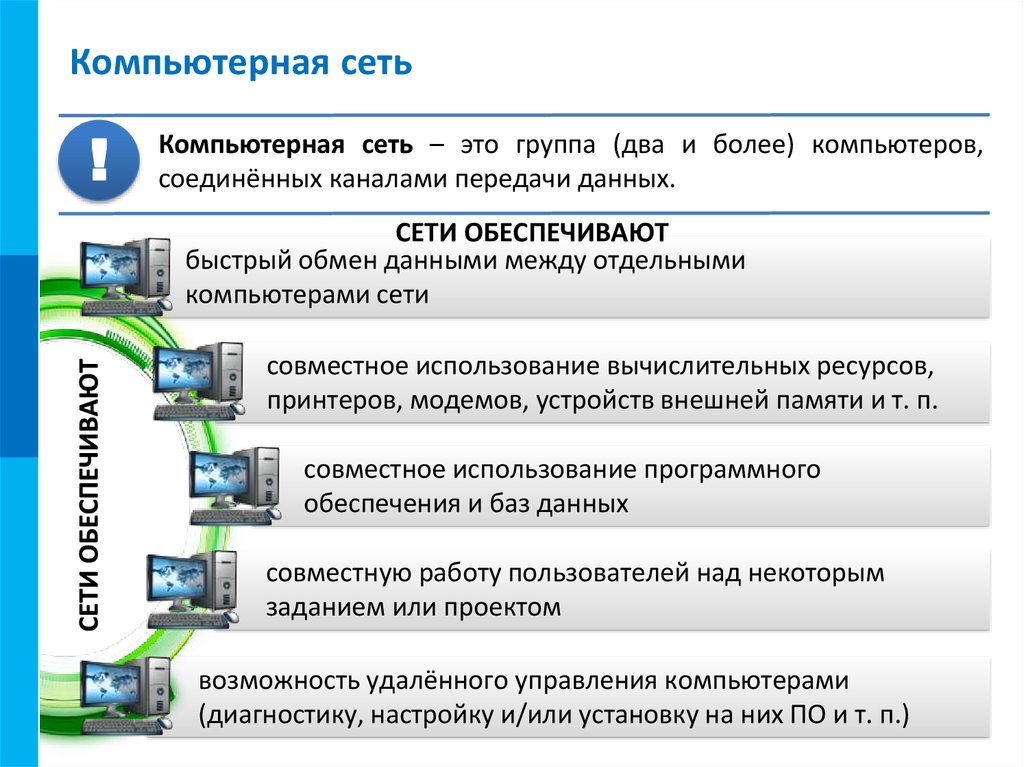
Task: Click 'совместную работу пользователей над некоторым'
Action: coord(575,573)
